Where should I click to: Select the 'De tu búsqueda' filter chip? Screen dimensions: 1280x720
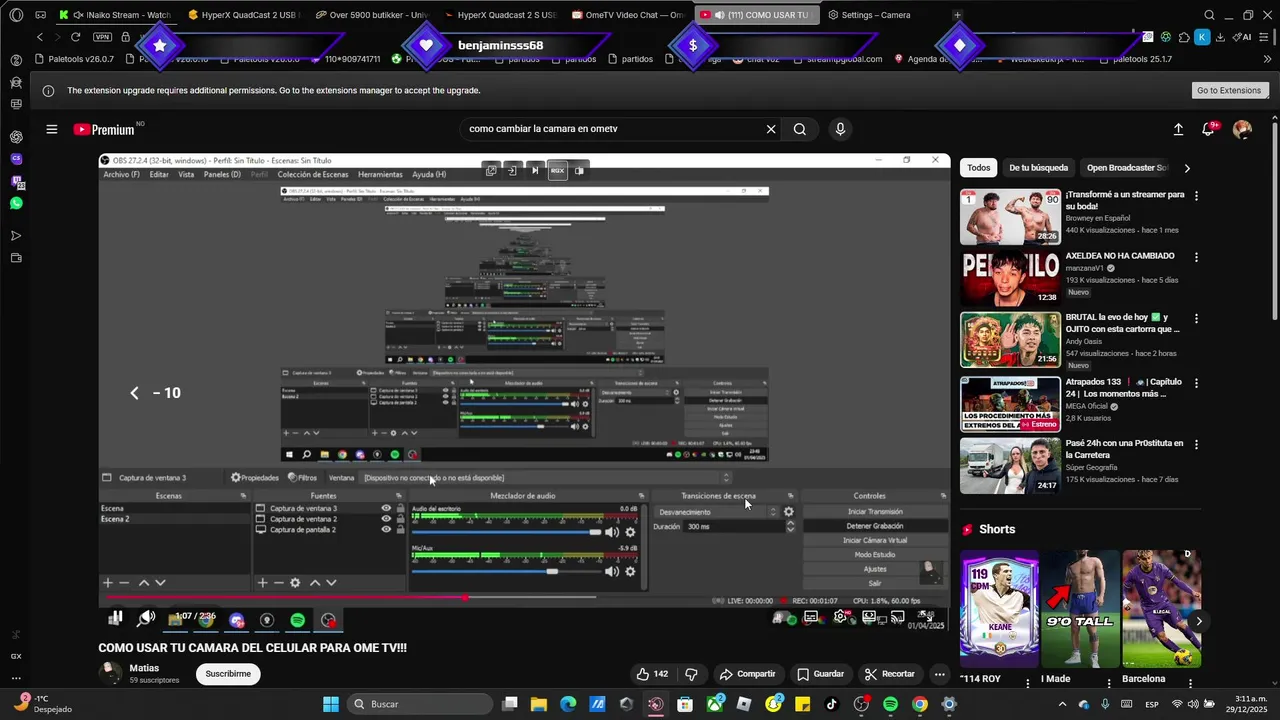pos(1038,168)
